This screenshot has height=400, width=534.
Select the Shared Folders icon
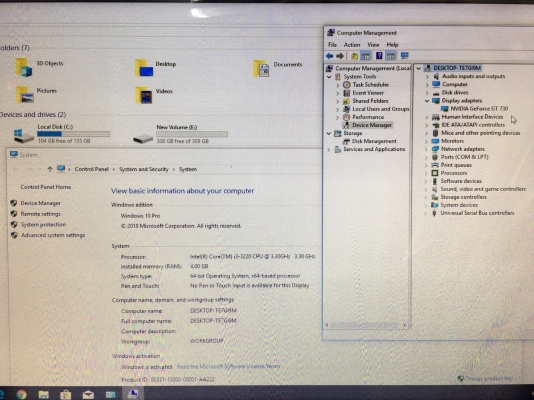[346, 101]
